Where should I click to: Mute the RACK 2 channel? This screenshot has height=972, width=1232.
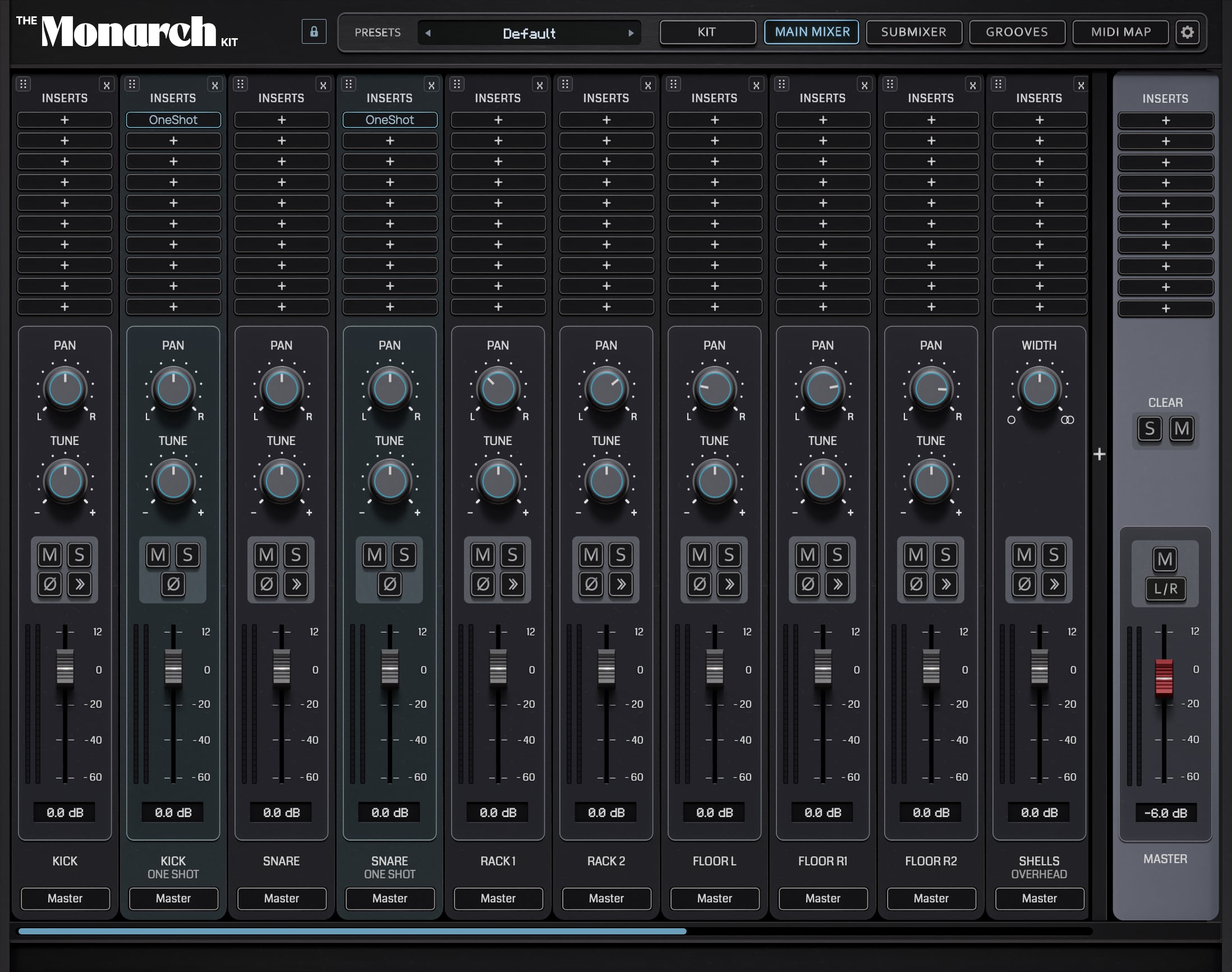tap(591, 555)
